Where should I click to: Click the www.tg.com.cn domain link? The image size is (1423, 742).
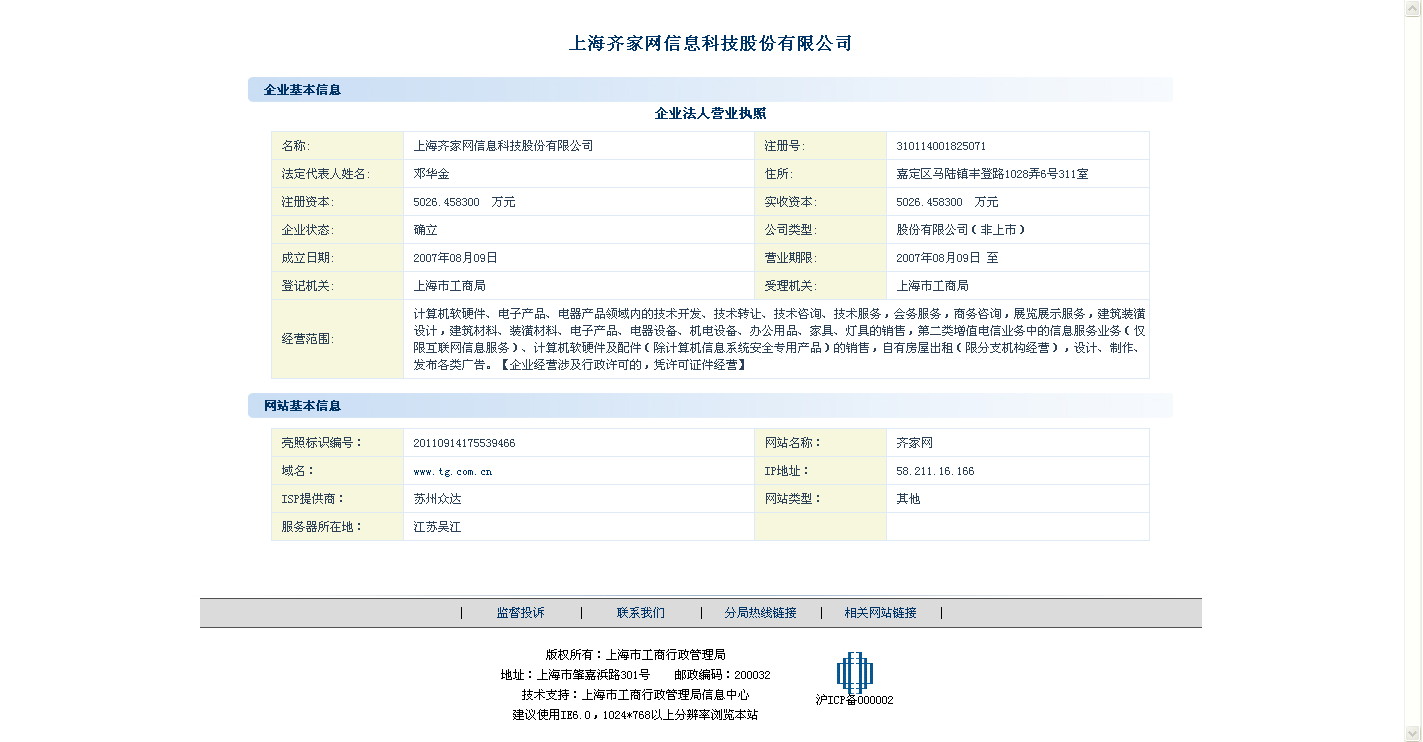coord(453,471)
